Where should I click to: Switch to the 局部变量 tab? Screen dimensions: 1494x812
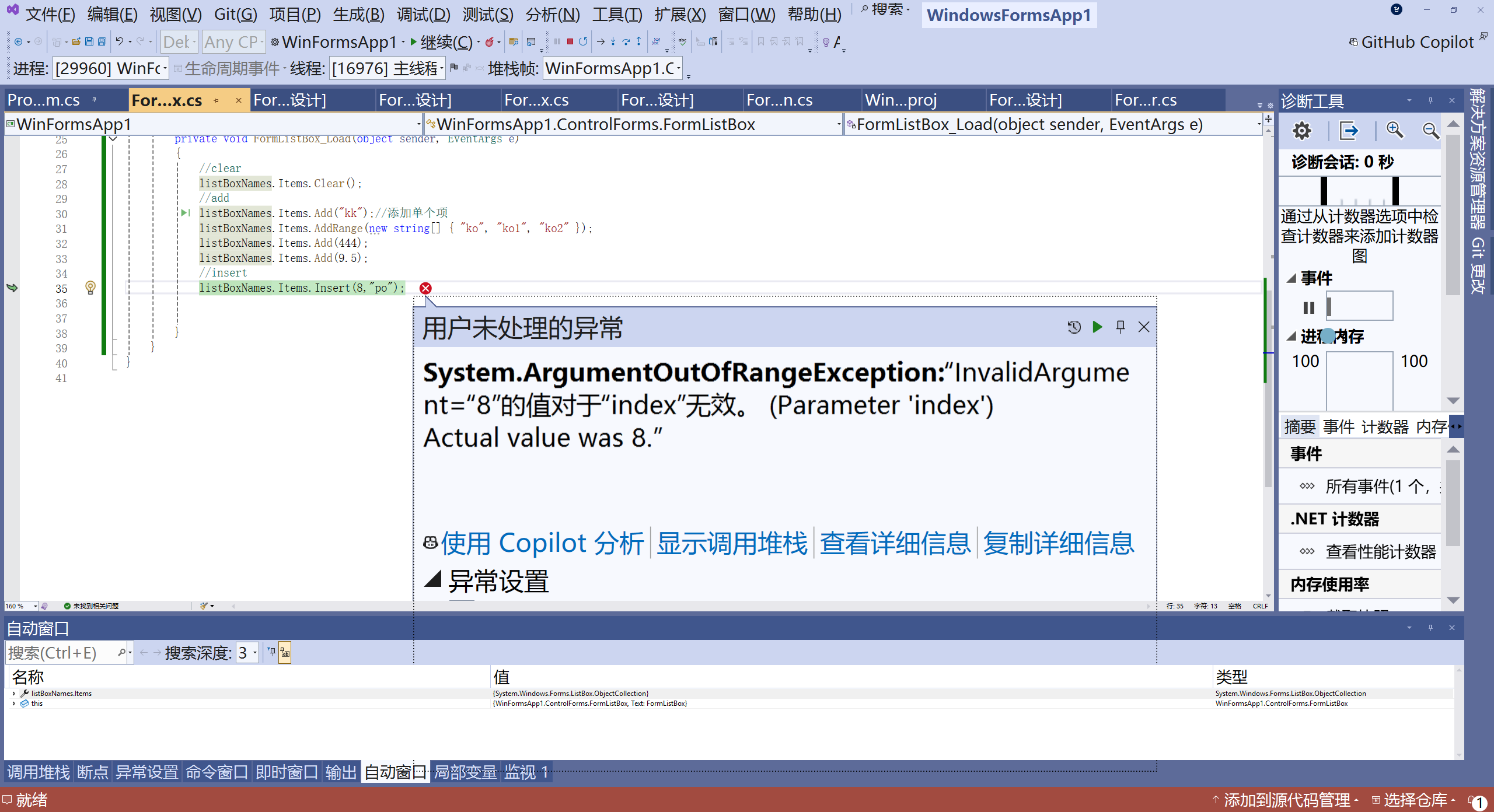tap(465, 772)
